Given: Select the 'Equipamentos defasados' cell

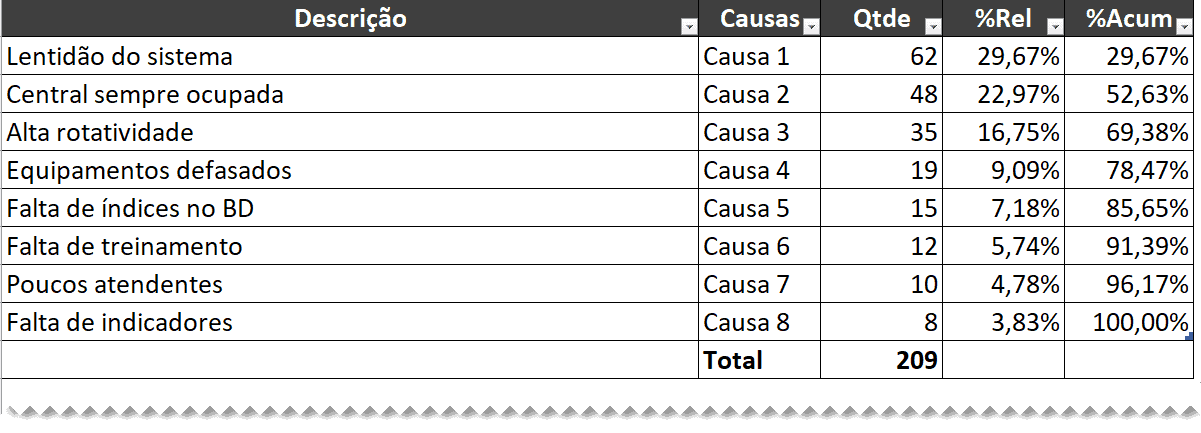Looking at the screenshot, I should click(350, 170).
